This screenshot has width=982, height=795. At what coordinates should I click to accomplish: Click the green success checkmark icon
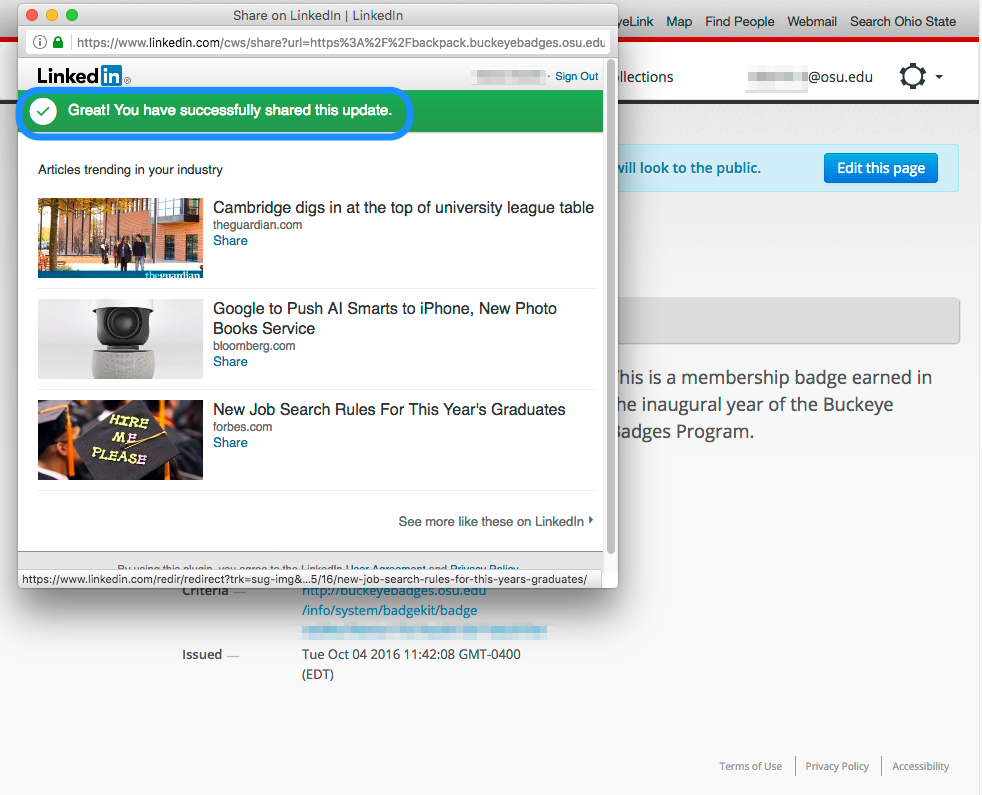pyautogui.click(x=43, y=111)
